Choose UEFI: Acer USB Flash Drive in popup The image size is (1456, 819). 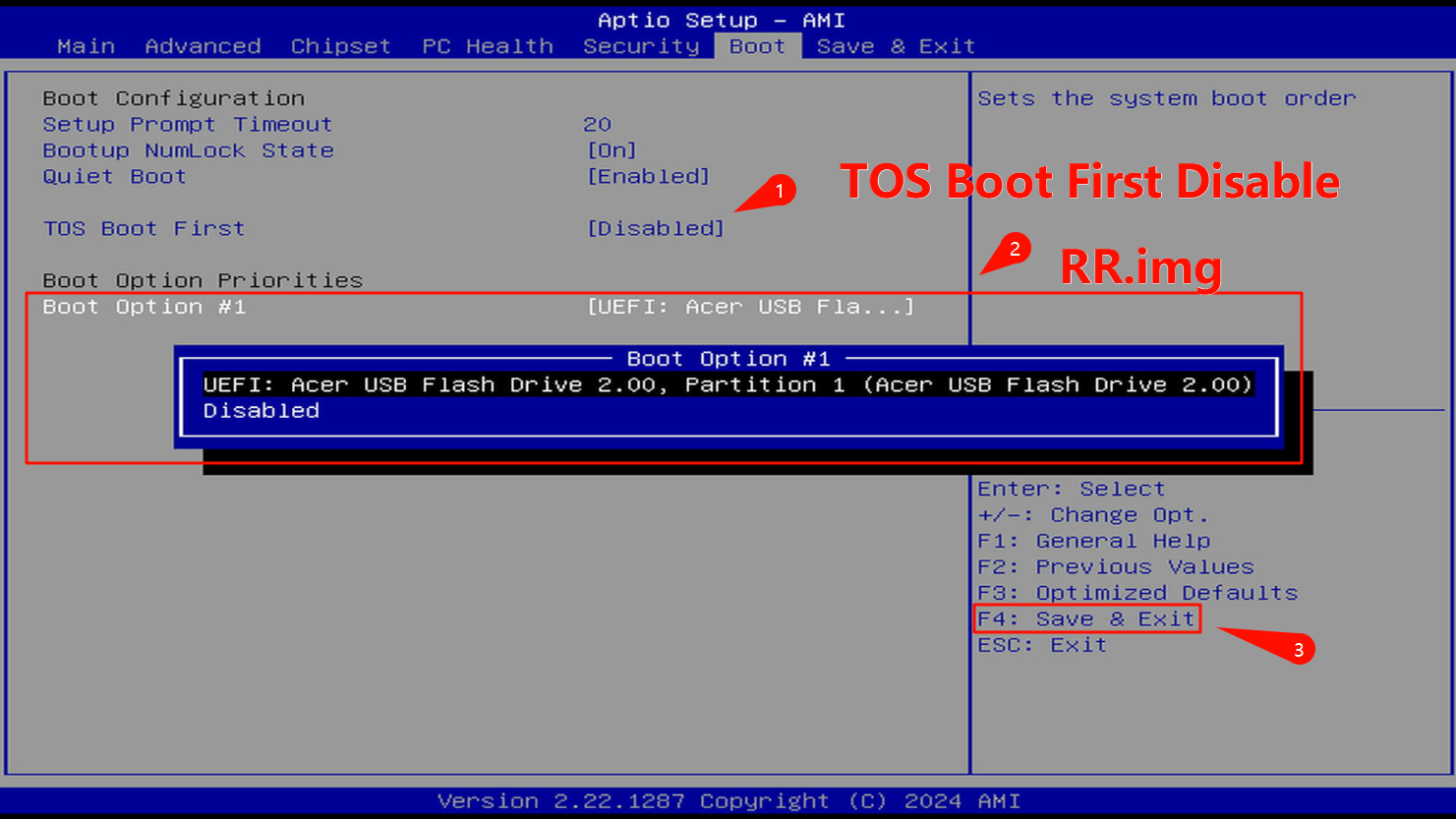728,384
